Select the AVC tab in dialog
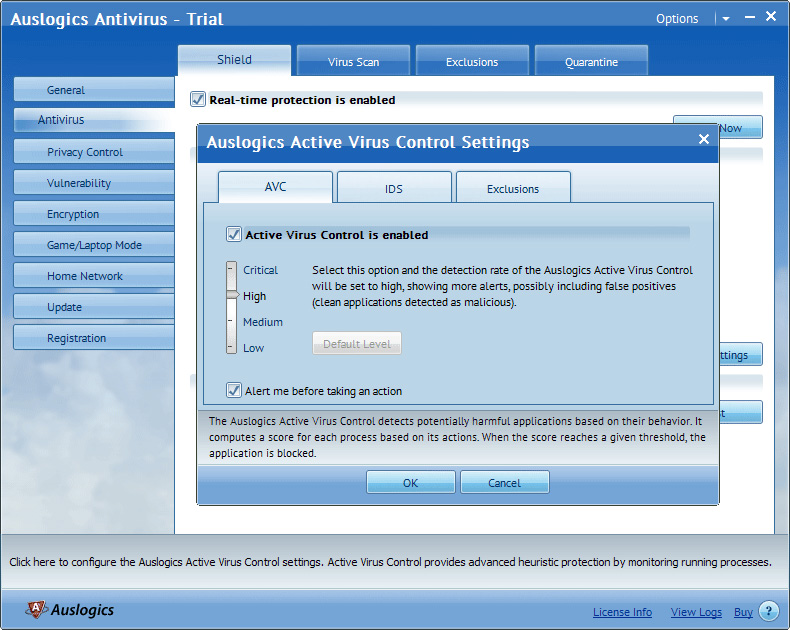The width and height of the screenshot is (790, 630). (275, 187)
